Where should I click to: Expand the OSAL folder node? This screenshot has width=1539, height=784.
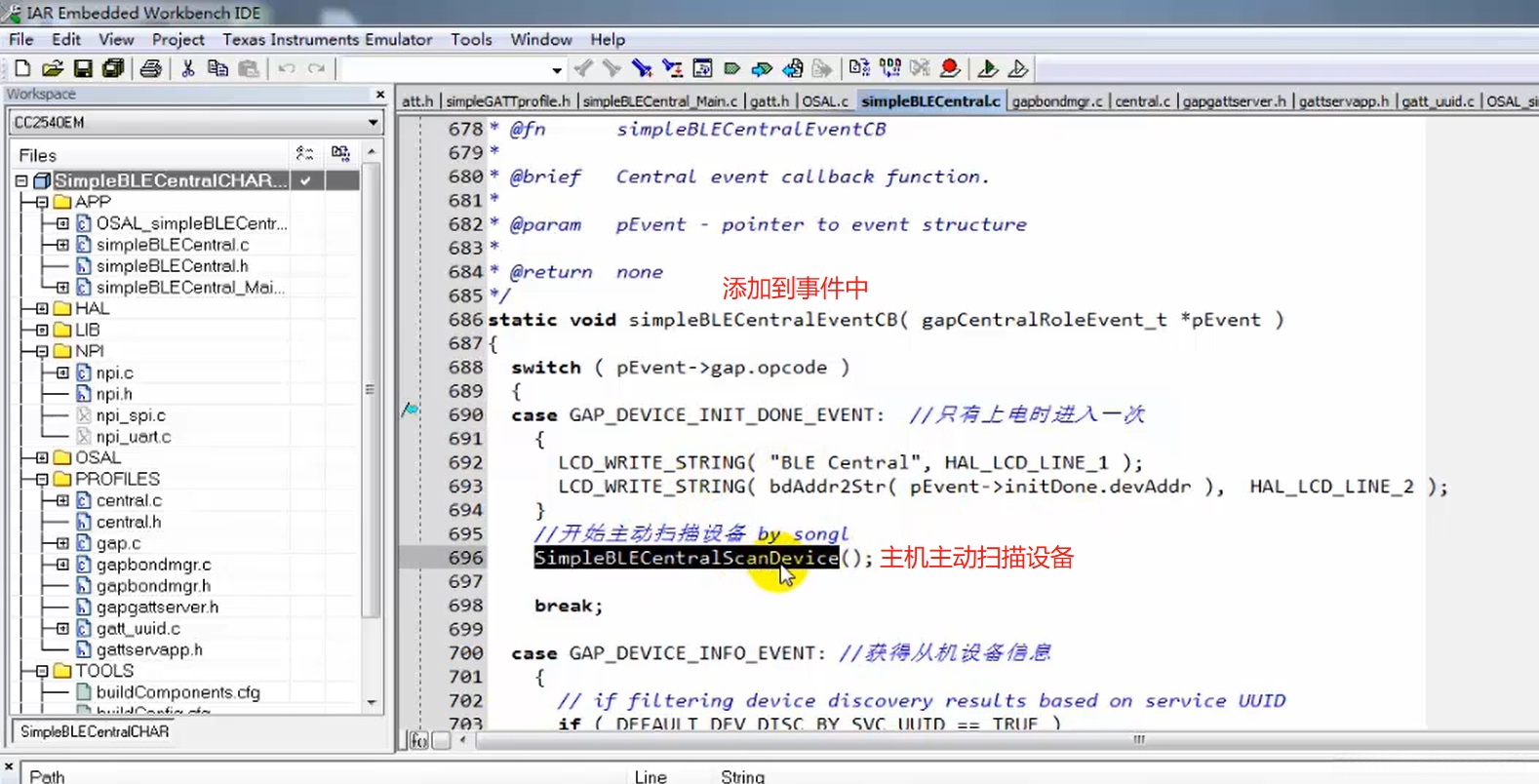[x=42, y=457]
